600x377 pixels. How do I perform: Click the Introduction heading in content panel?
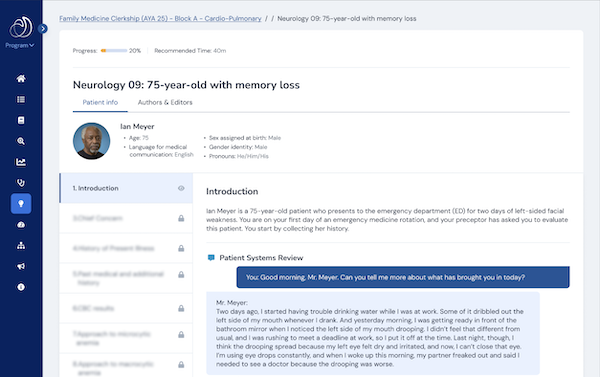pyautogui.click(x=232, y=191)
